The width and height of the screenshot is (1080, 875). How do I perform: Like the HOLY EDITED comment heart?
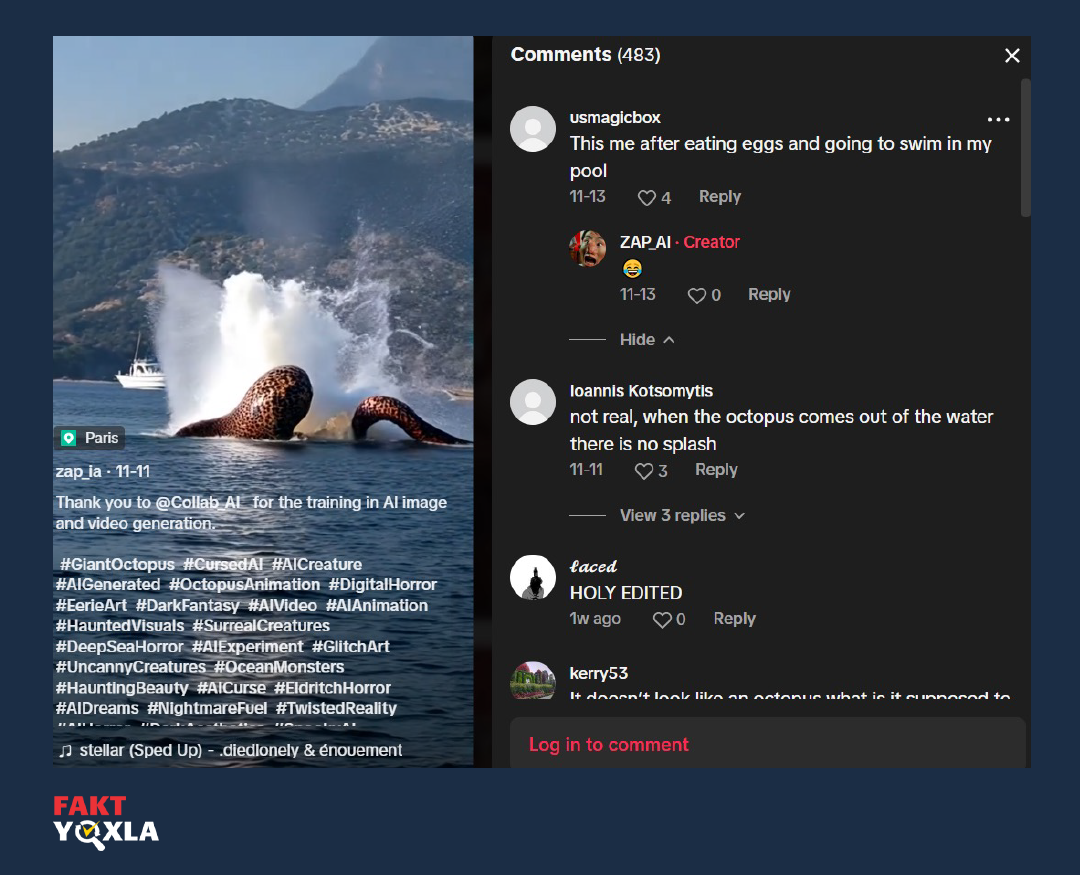662,619
